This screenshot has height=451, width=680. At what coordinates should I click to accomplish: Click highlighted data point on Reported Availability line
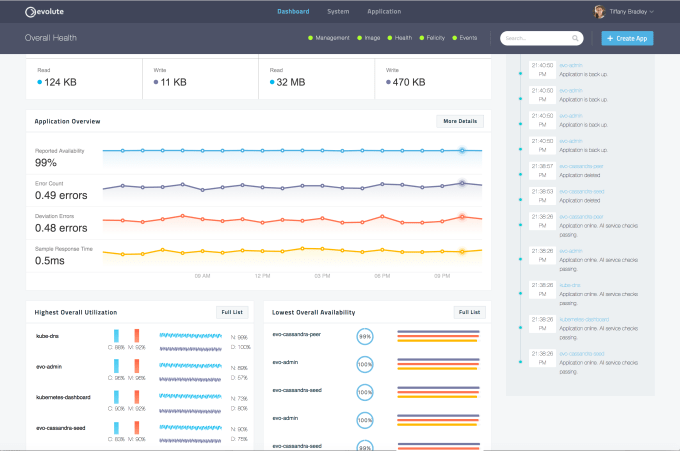[462, 151]
